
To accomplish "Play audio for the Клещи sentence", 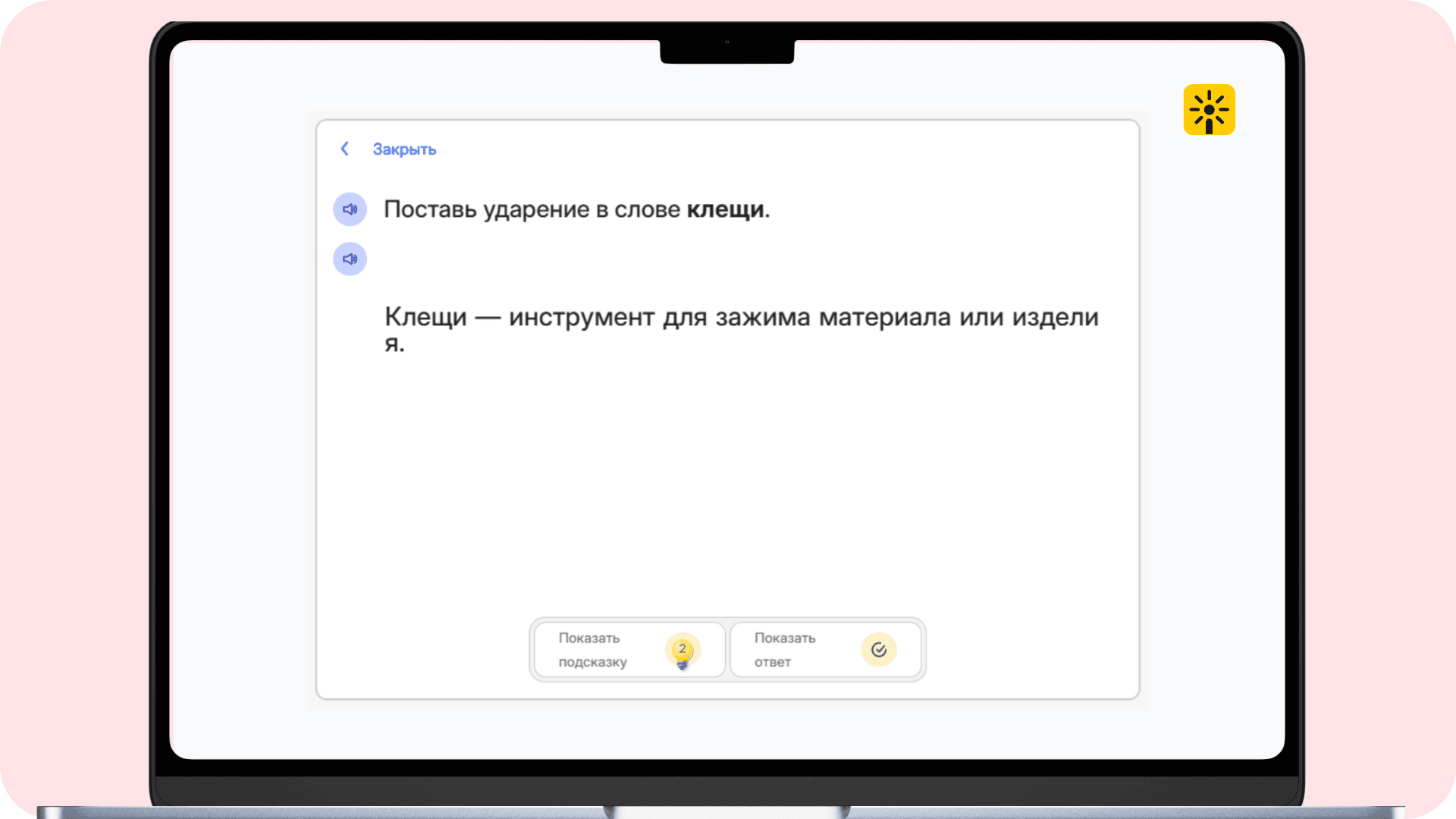I will coord(350,259).
